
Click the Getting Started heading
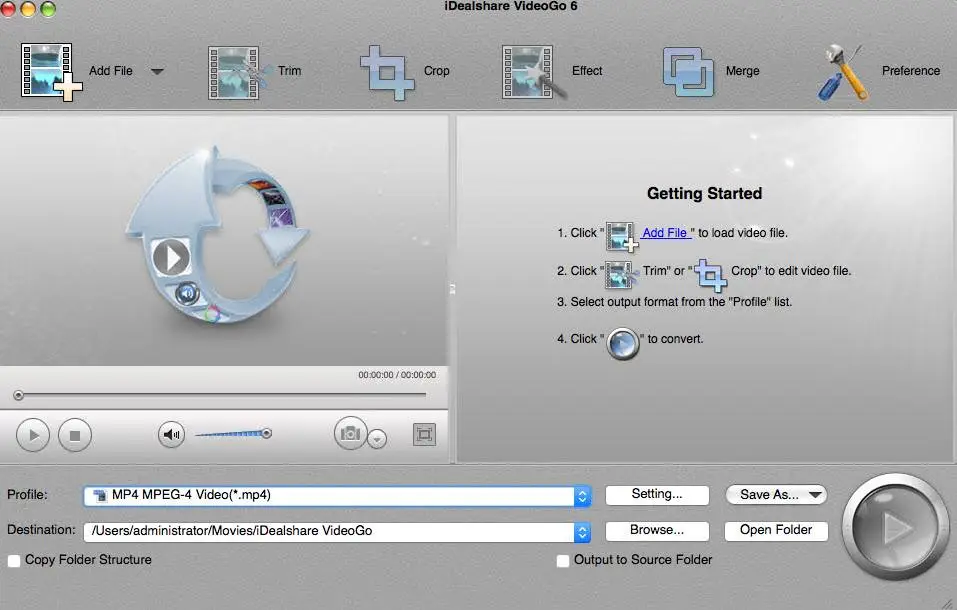coord(704,194)
